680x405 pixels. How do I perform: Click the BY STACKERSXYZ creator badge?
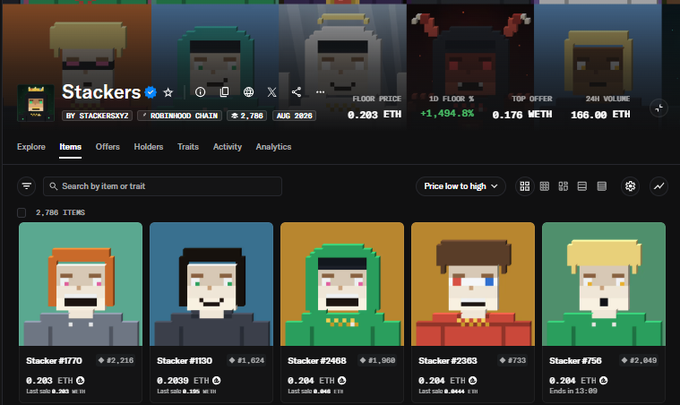97,116
